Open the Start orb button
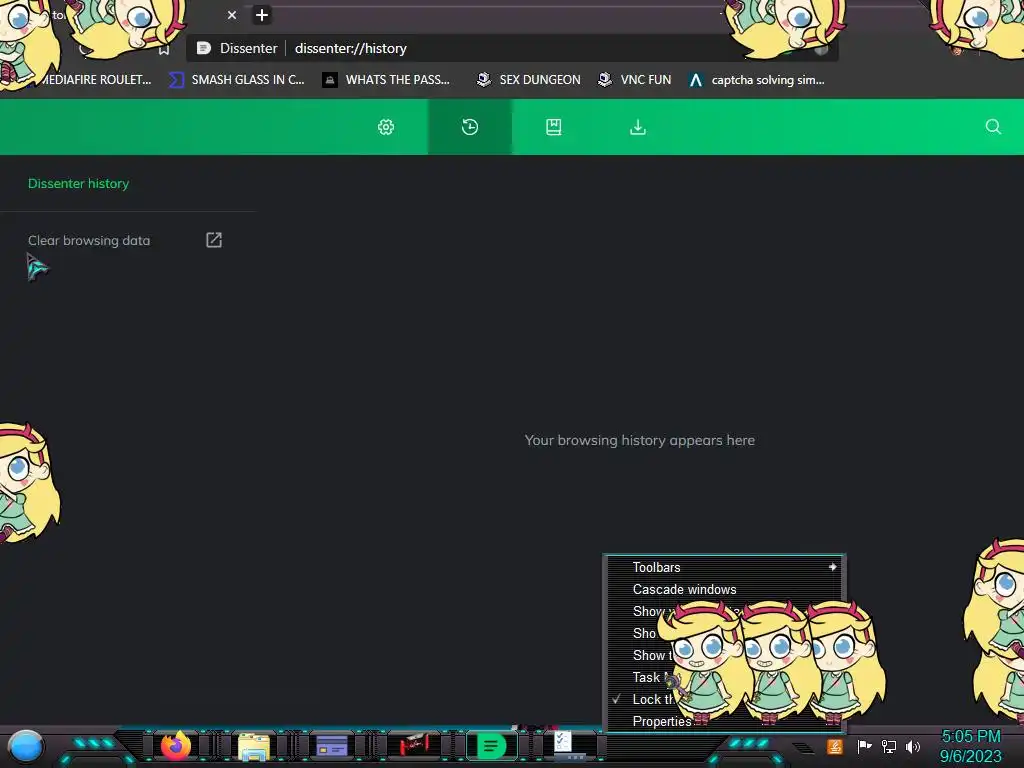The height and width of the screenshot is (768, 1024). (26, 746)
